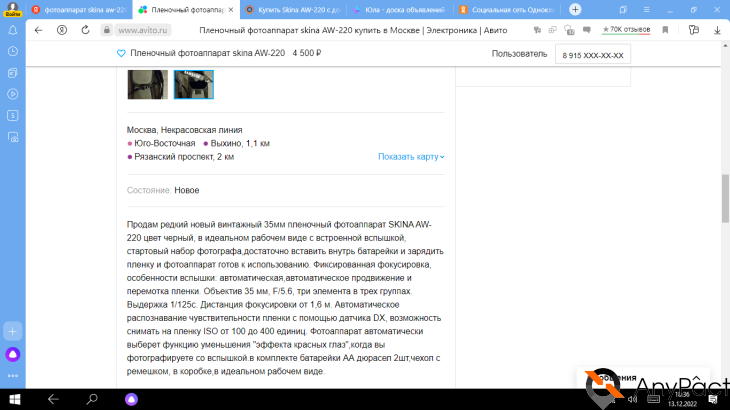730x410 pixels.
Task: Launch Alice assistant in the browser sidebar
Action: coord(13,355)
